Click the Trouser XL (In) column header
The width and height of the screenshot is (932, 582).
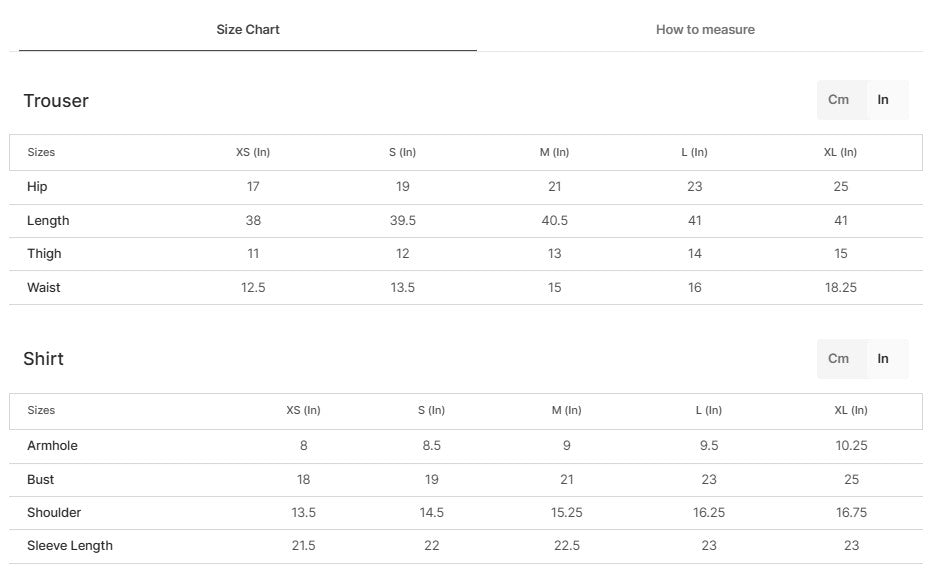coord(840,153)
